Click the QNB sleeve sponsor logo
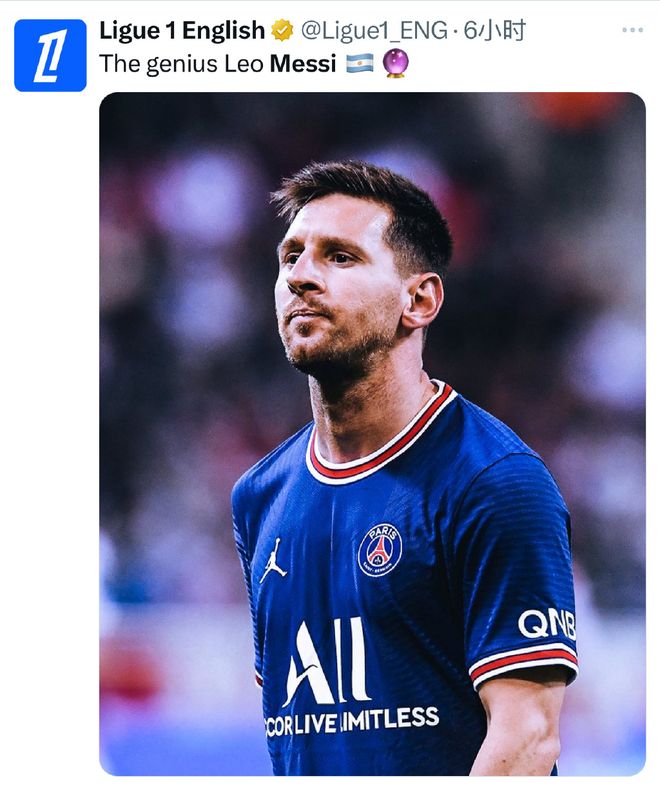 click(x=546, y=624)
